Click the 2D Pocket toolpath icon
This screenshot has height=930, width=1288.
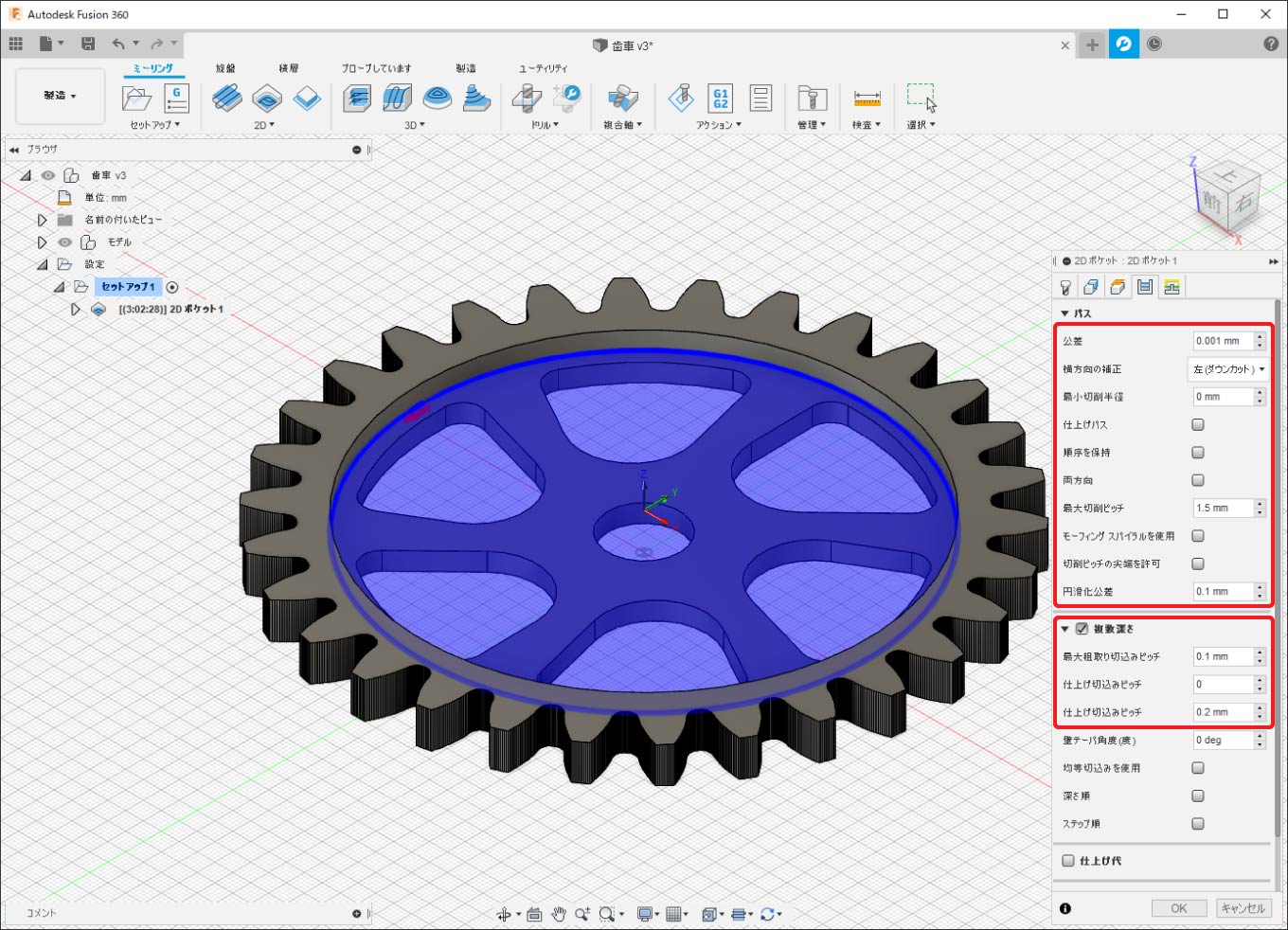[267, 98]
